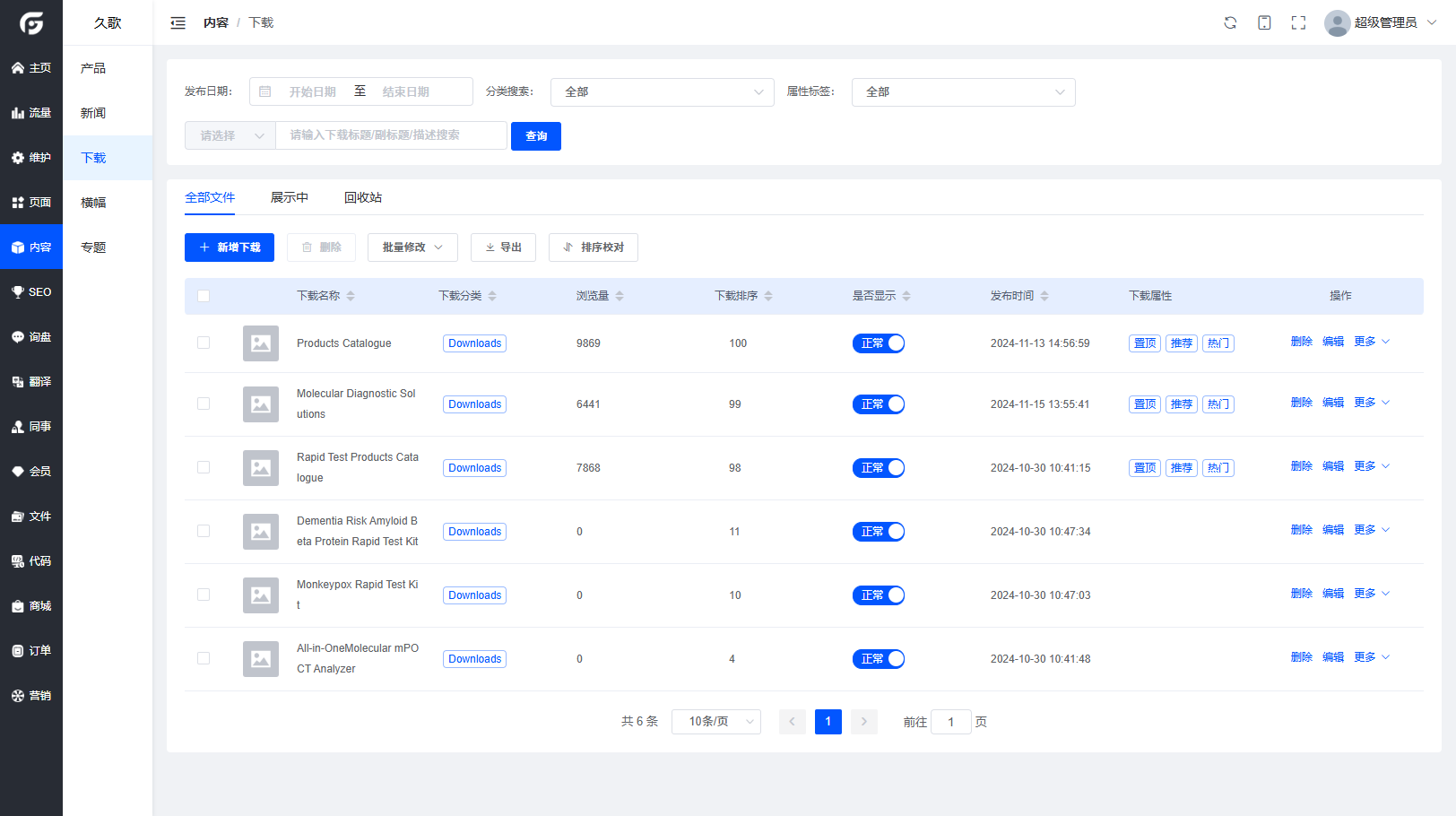This screenshot has width=1456, height=816.
Task: Click the 热门 tag on Rapid Test Products
Action: click(1218, 468)
